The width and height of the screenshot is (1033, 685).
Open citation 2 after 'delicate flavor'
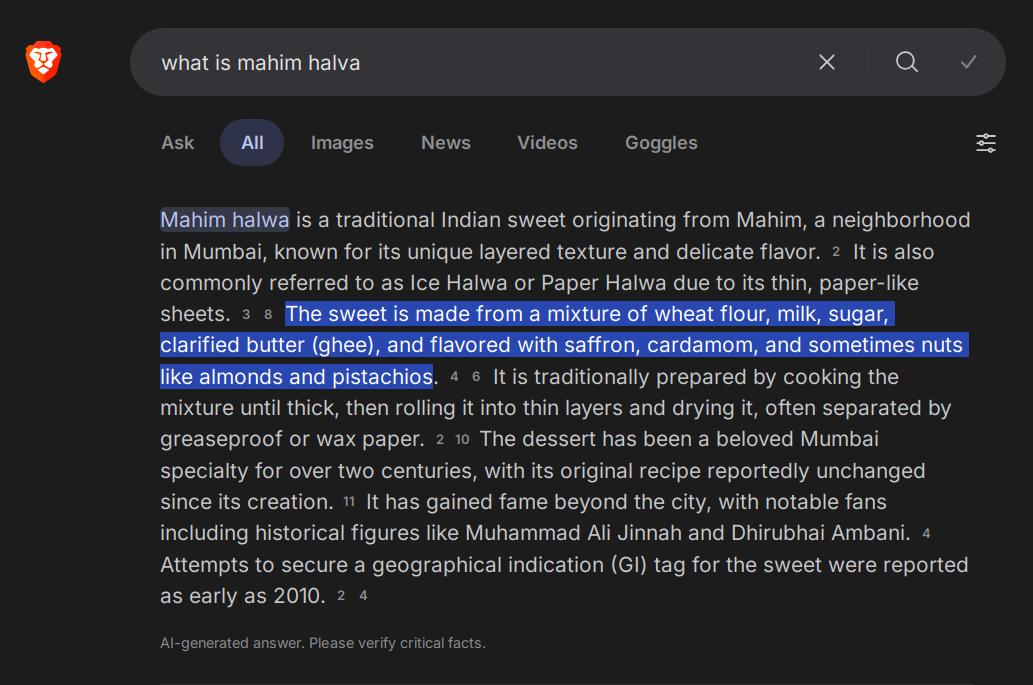point(836,252)
